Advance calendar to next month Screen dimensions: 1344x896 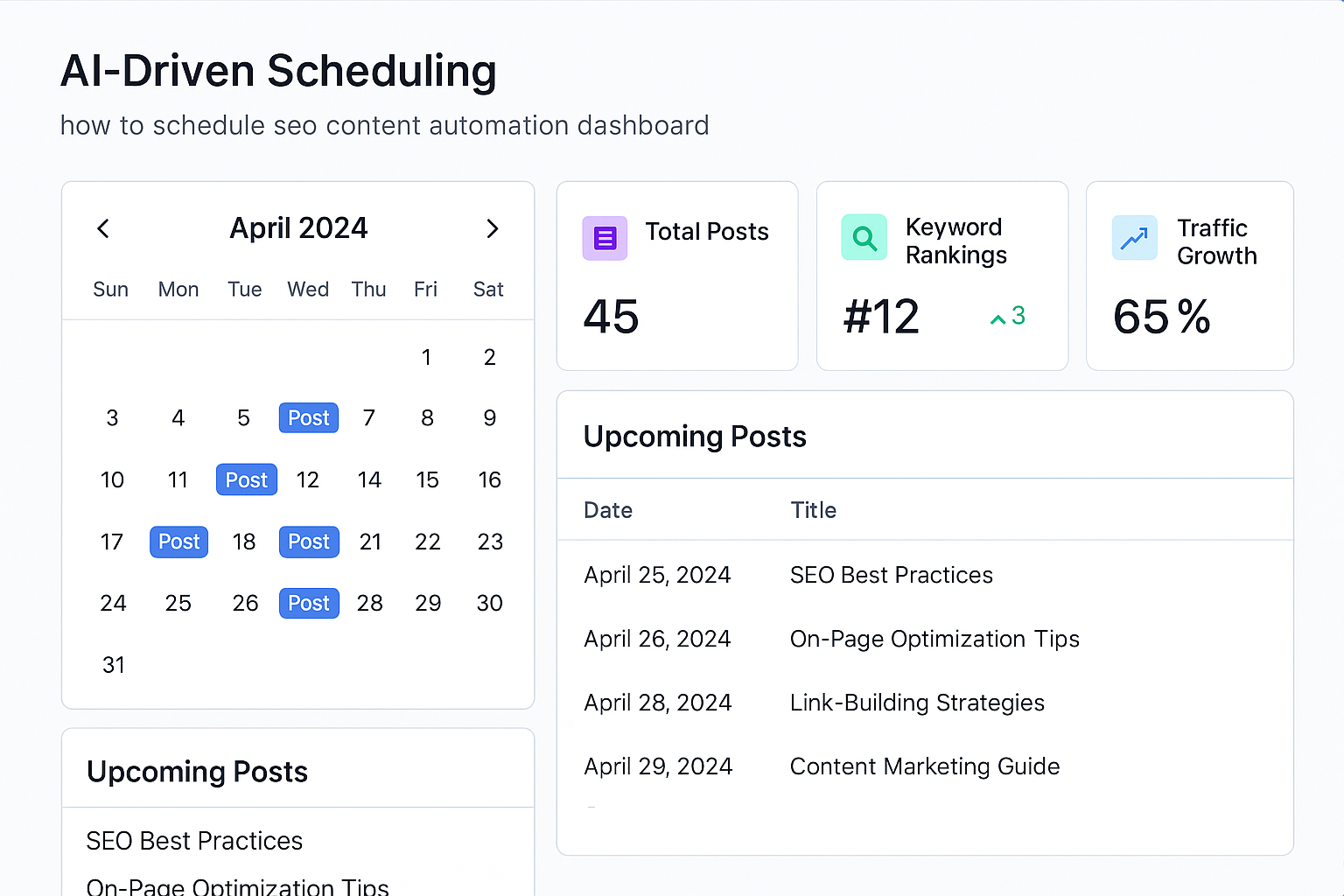(x=492, y=229)
